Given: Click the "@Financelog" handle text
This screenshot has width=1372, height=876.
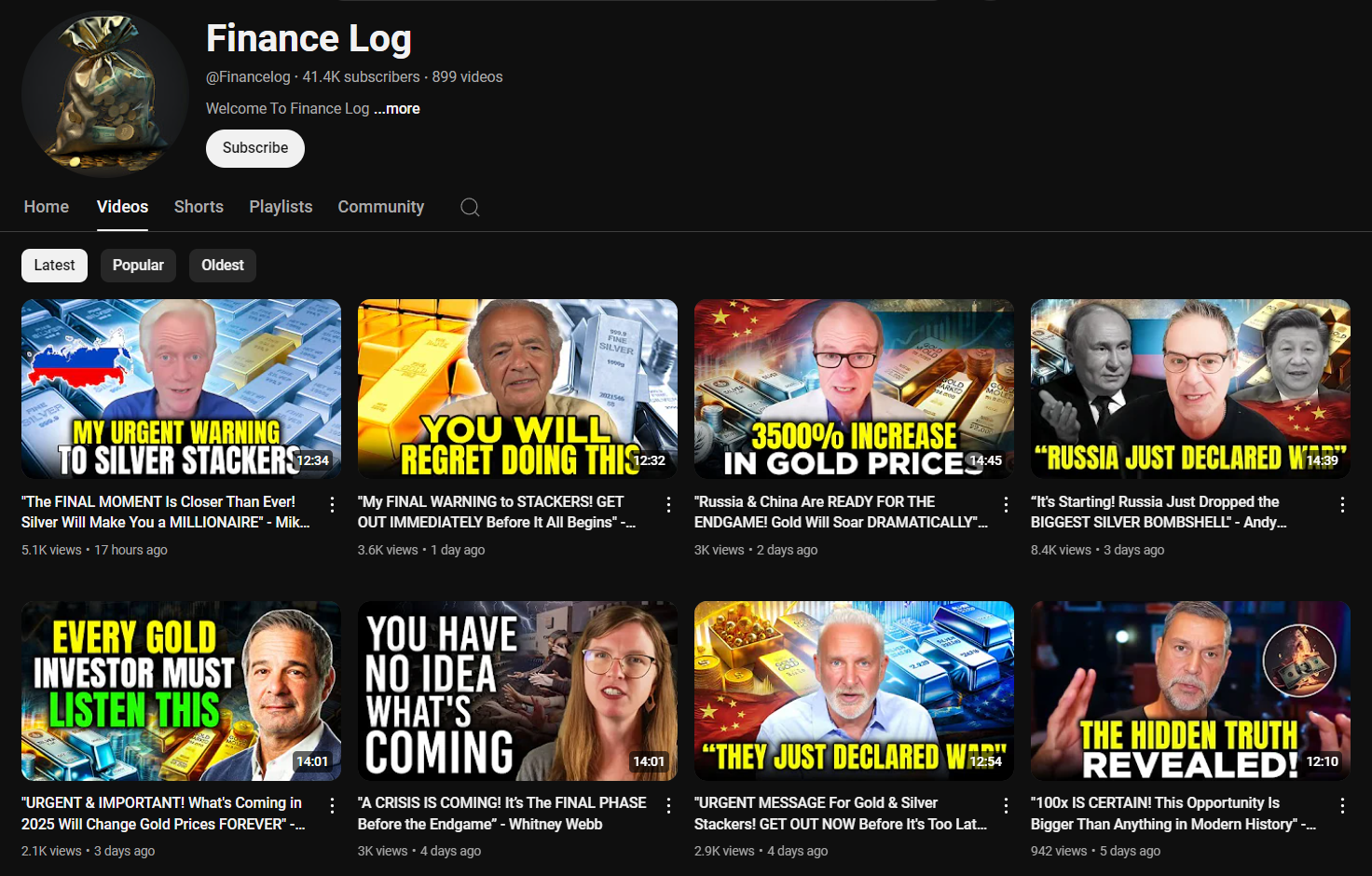Looking at the screenshot, I should point(248,77).
